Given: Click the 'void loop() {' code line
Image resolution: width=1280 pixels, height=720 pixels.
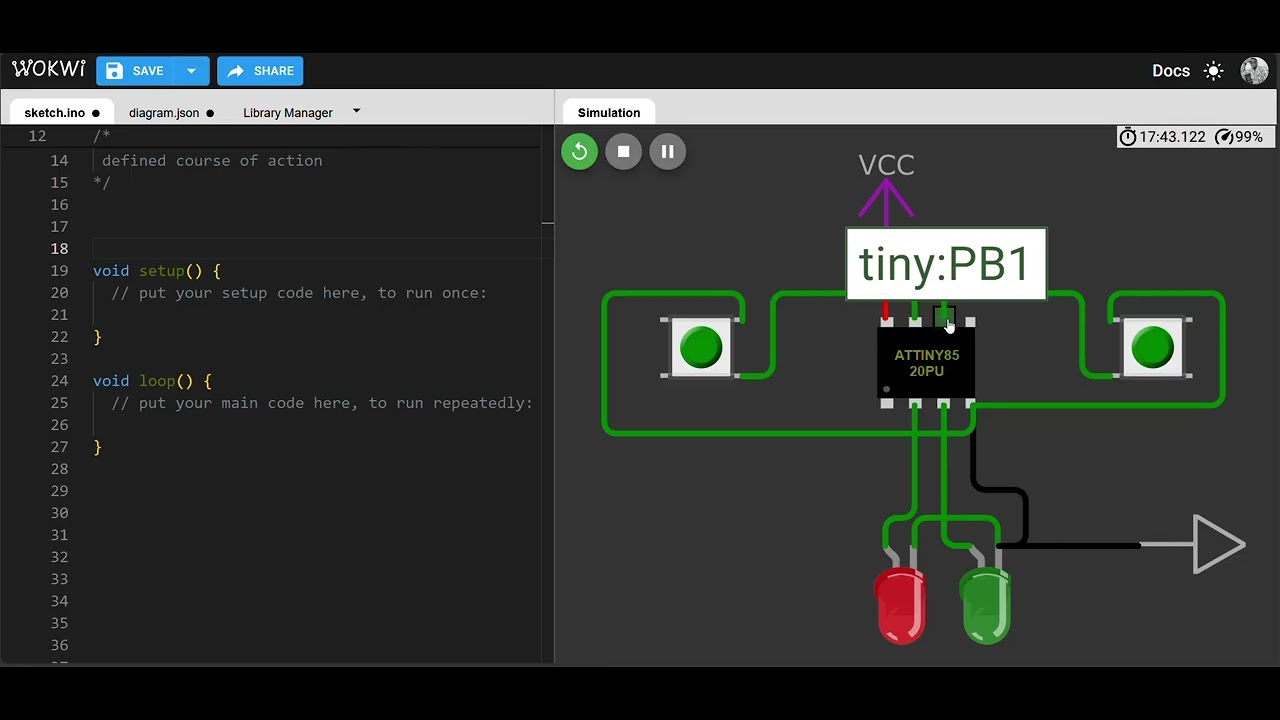Looking at the screenshot, I should [152, 381].
